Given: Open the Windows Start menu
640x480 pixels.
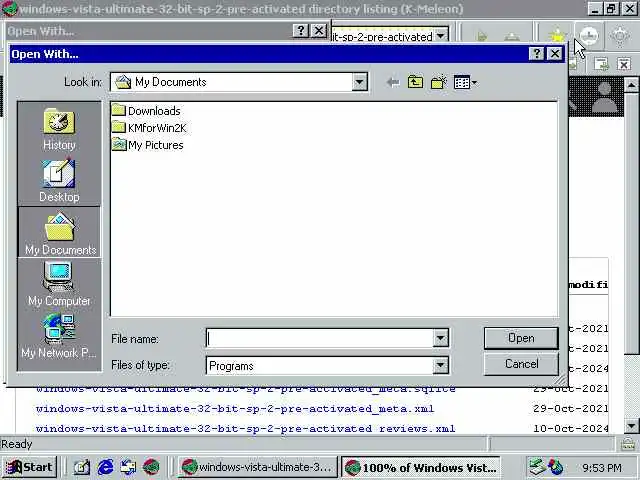Looking at the screenshot, I should click(x=29, y=467).
